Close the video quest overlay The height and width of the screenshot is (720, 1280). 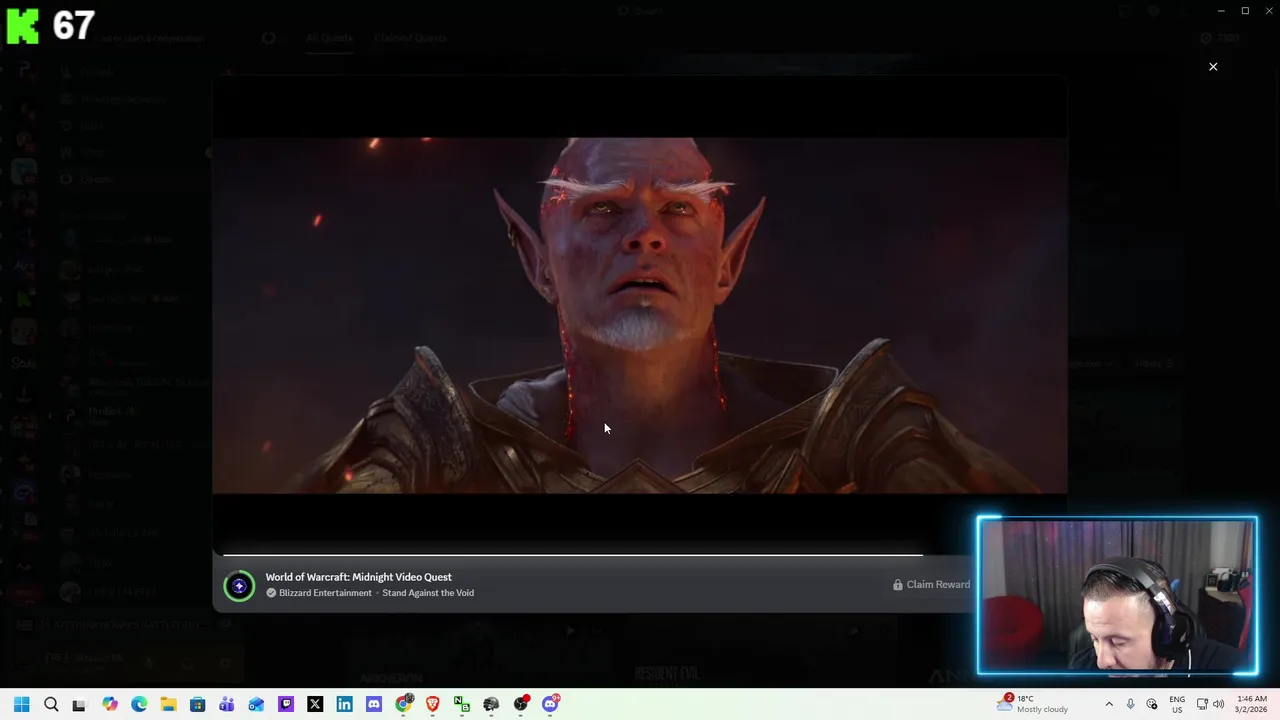[x=1213, y=67]
